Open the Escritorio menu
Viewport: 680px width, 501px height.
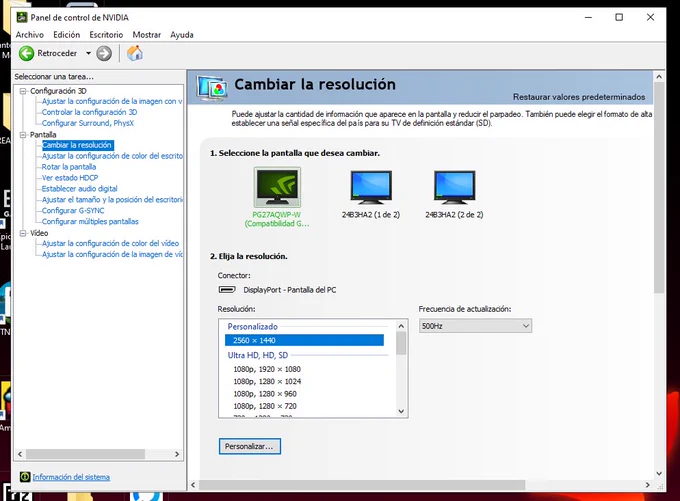106,35
